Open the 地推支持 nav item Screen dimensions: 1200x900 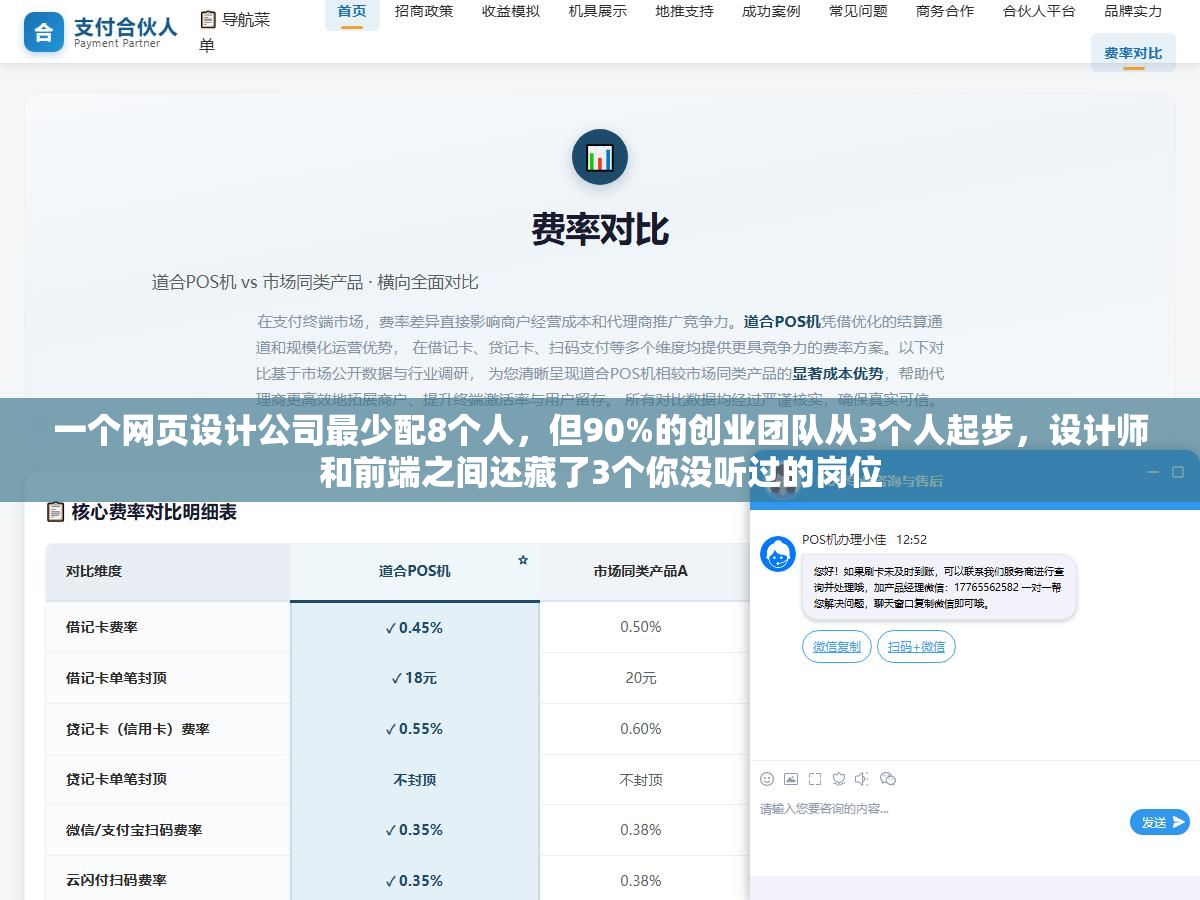[685, 12]
